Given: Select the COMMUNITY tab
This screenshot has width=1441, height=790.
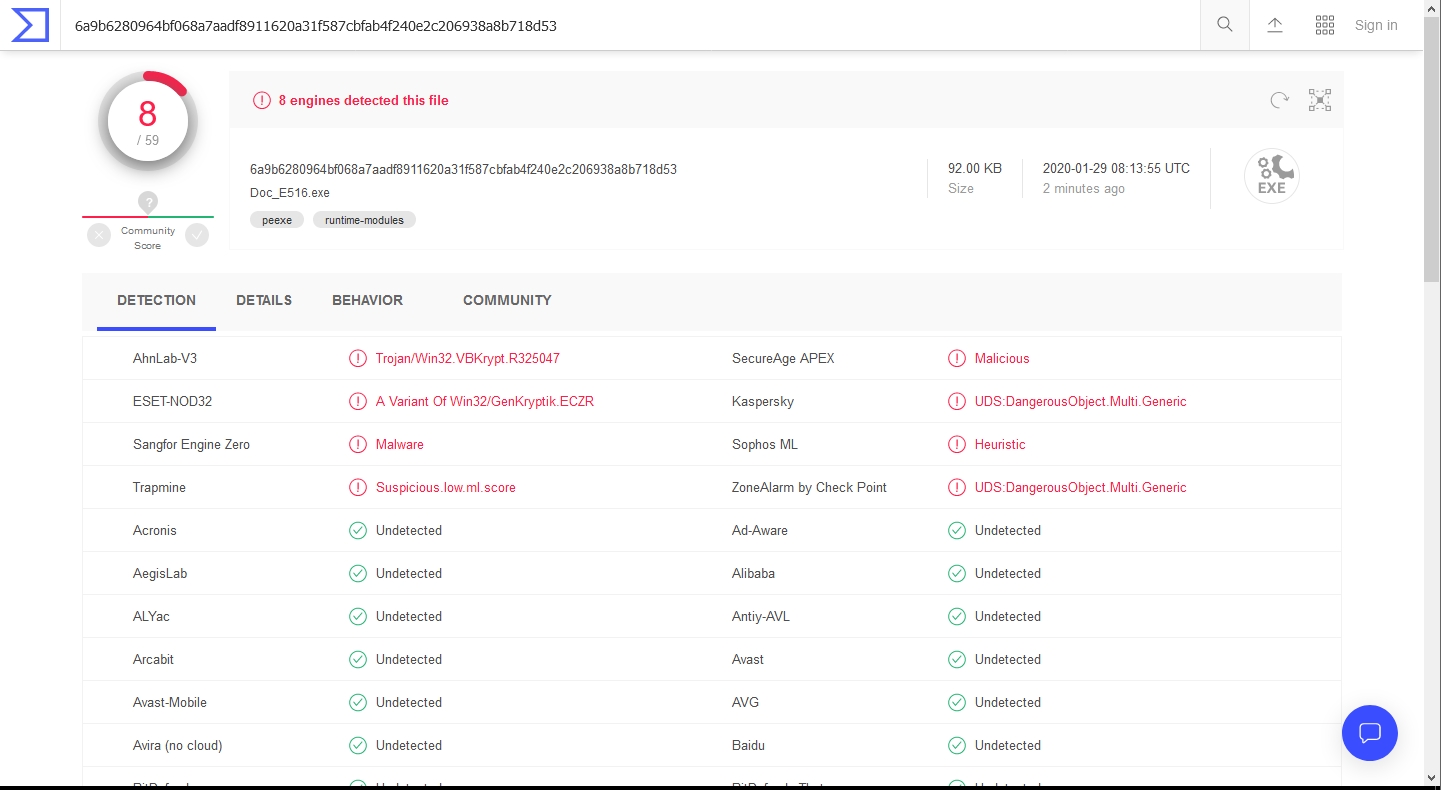Looking at the screenshot, I should pyautogui.click(x=507, y=300).
